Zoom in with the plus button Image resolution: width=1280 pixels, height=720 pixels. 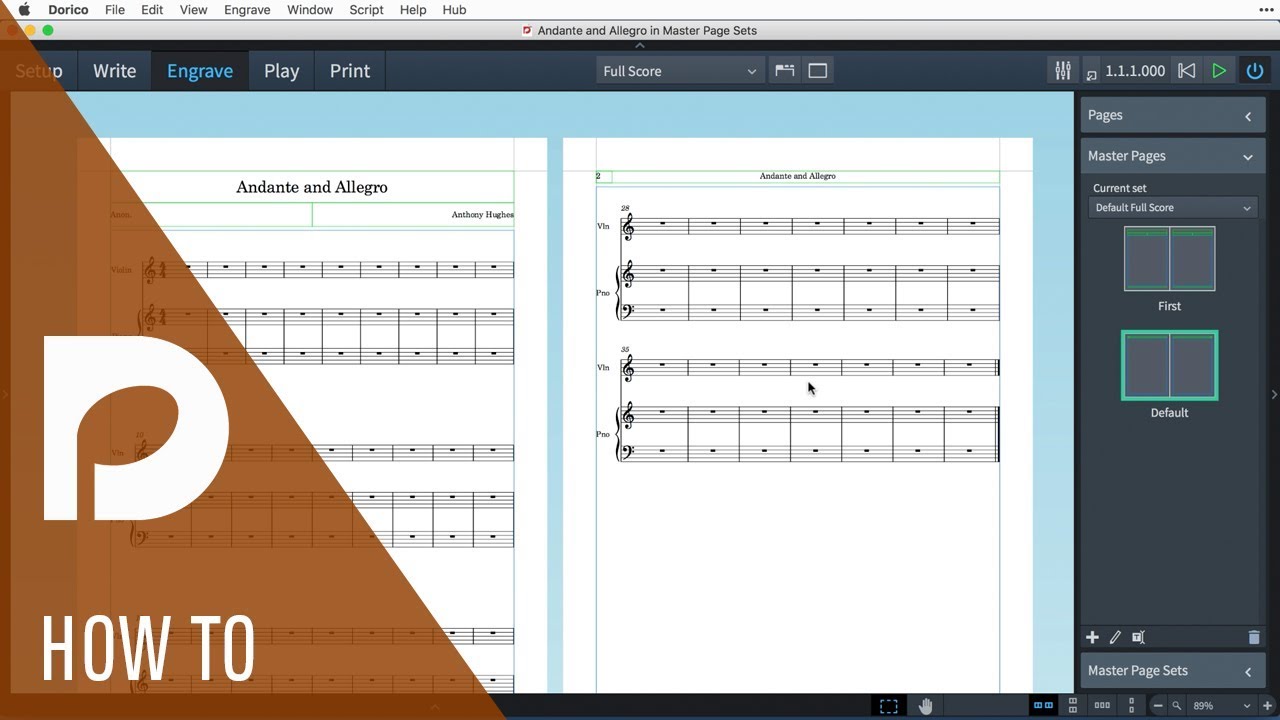[x=1268, y=706]
